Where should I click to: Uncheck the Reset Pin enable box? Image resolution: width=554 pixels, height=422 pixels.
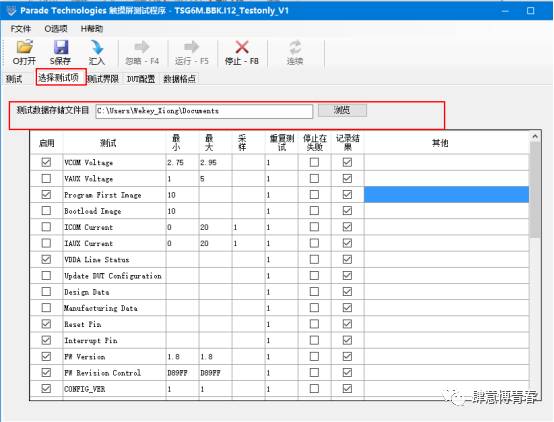tap(46, 324)
